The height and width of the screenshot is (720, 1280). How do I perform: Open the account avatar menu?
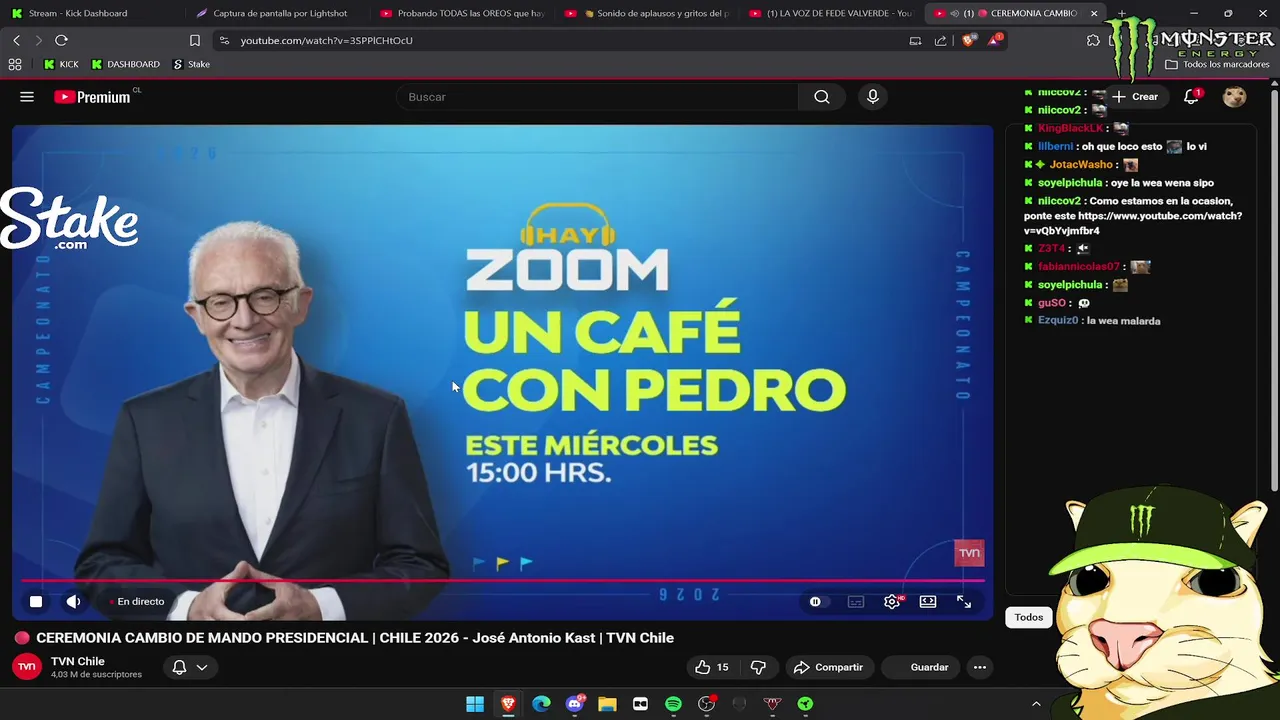(1234, 97)
